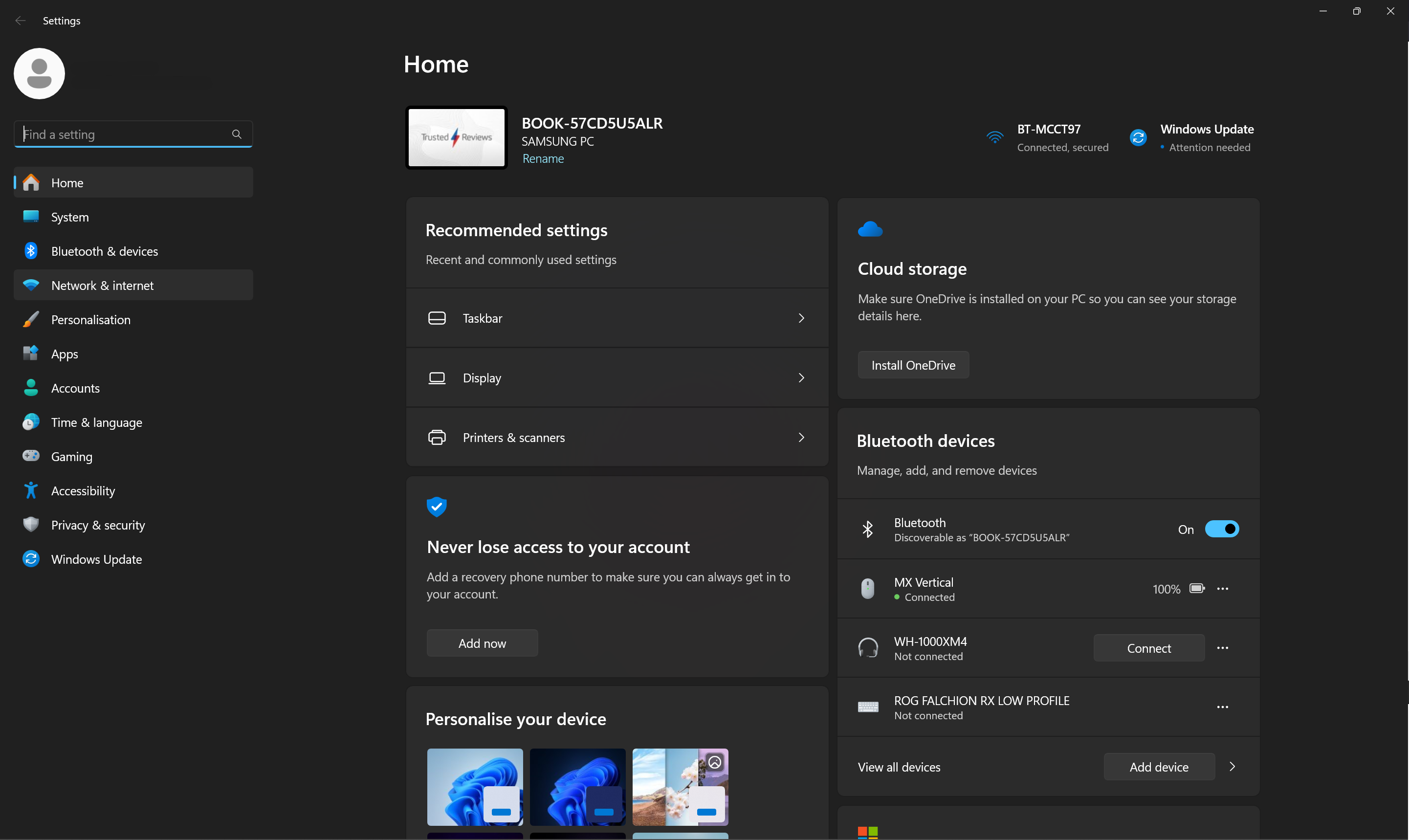This screenshot has width=1409, height=840.
Task: Click the Taskbar row icon
Action: click(x=437, y=318)
